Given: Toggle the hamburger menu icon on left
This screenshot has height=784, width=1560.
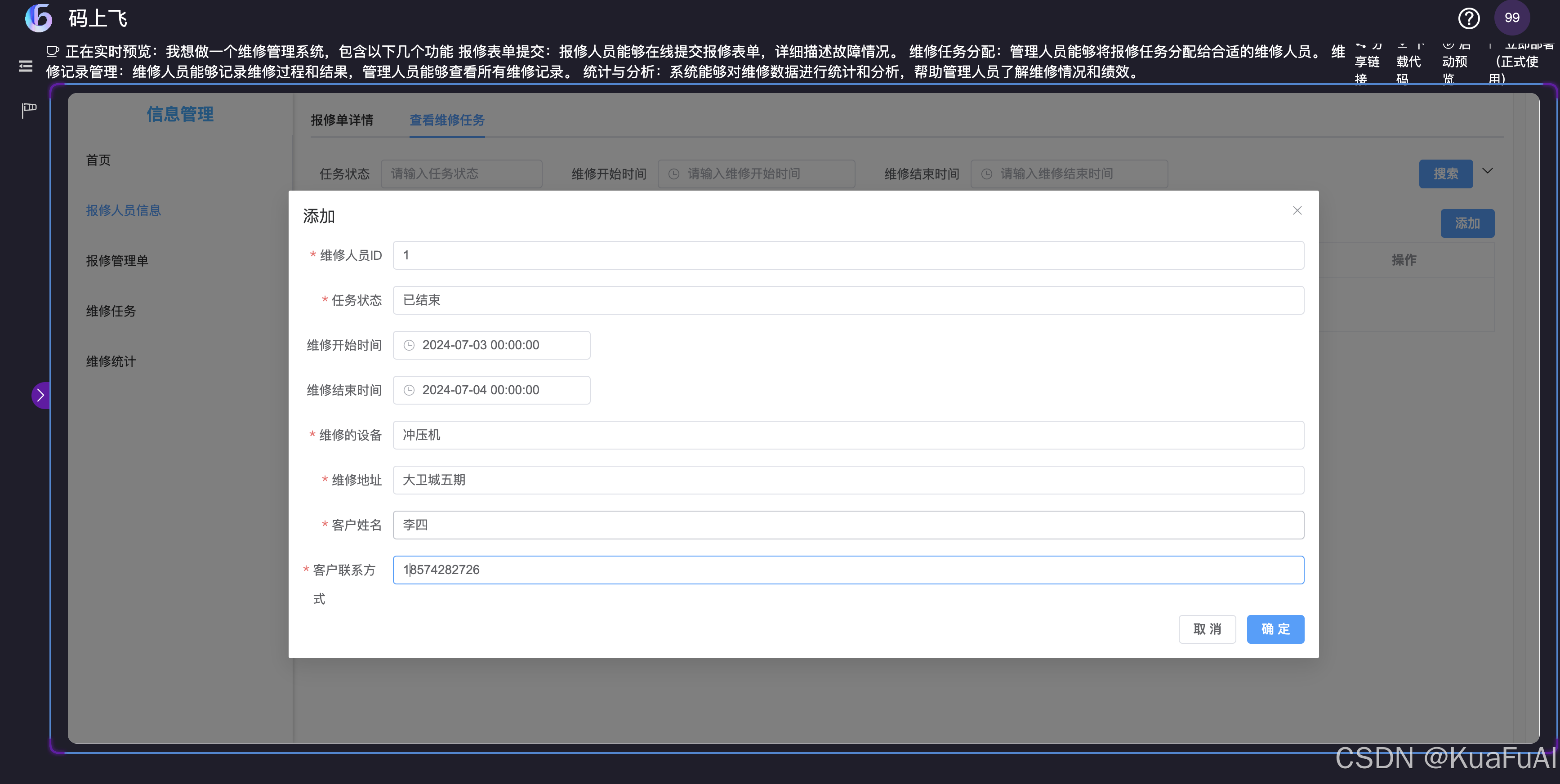Looking at the screenshot, I should point(26,66).
